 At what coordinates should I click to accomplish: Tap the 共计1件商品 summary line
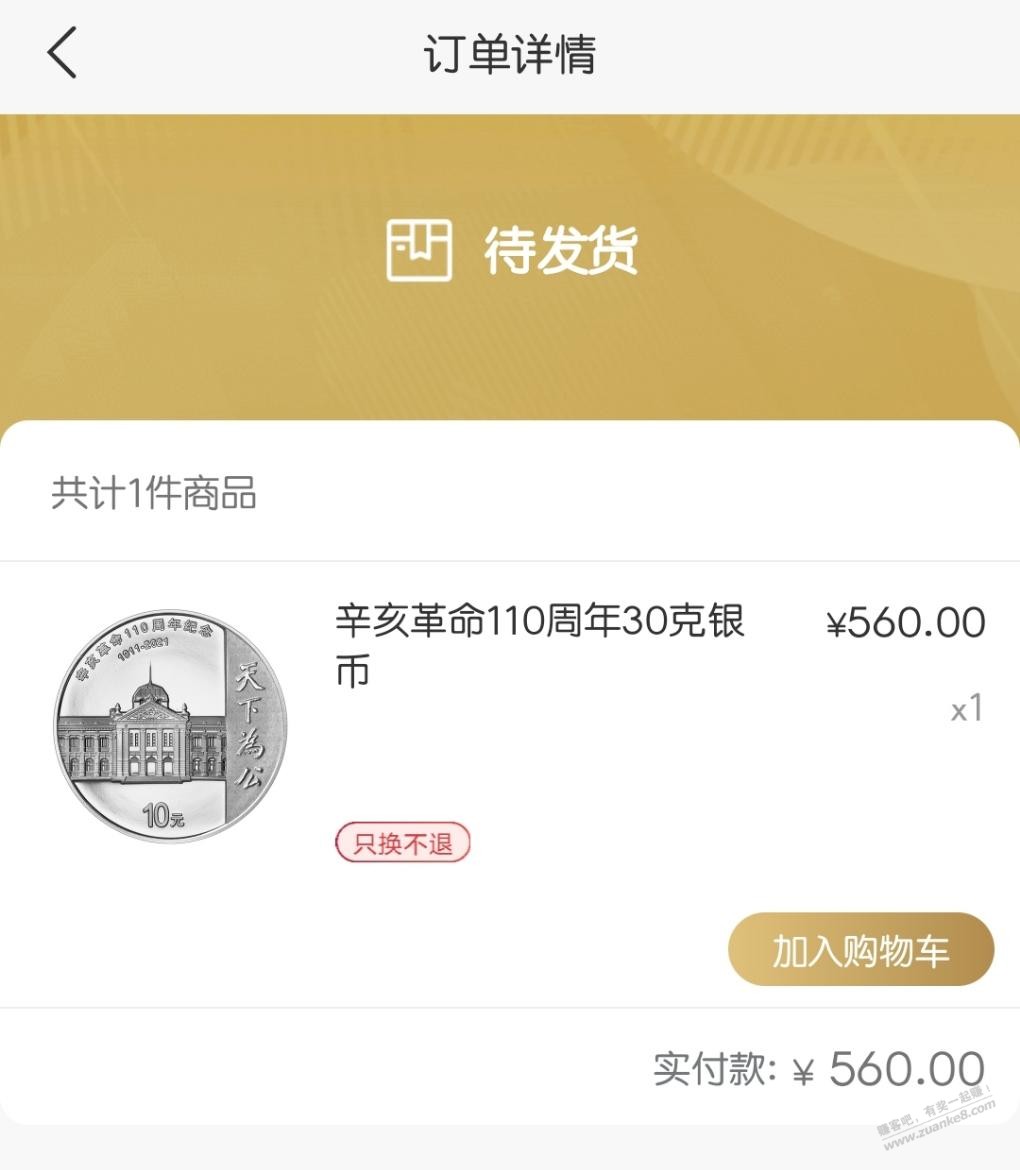(154, 493)
